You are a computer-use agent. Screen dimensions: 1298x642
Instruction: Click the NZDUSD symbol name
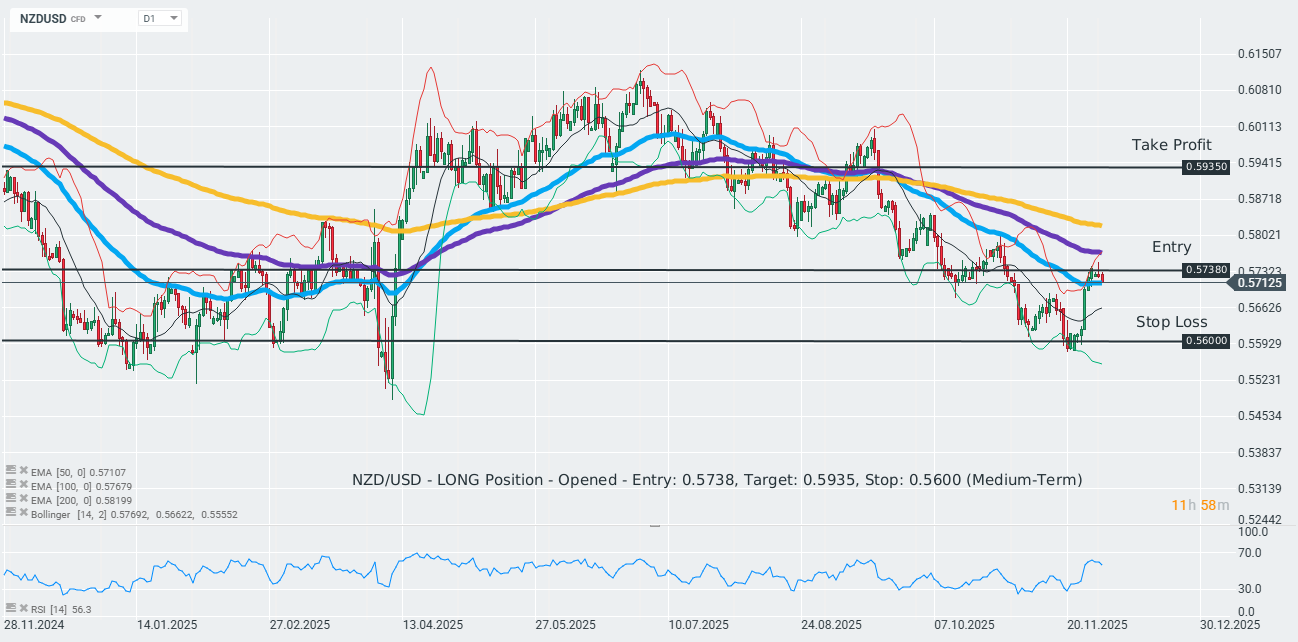click(x=43, y=18)
